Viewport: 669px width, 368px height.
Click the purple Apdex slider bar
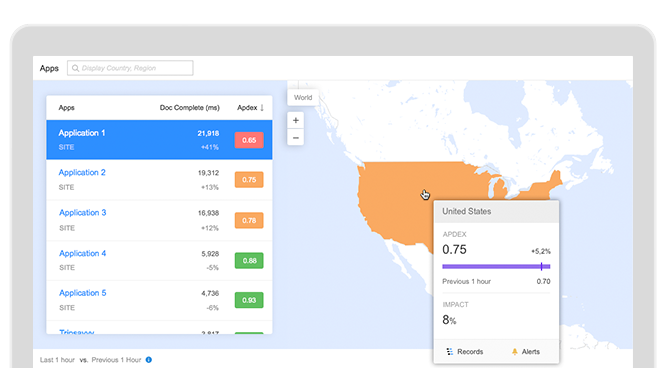pos(496,267)
